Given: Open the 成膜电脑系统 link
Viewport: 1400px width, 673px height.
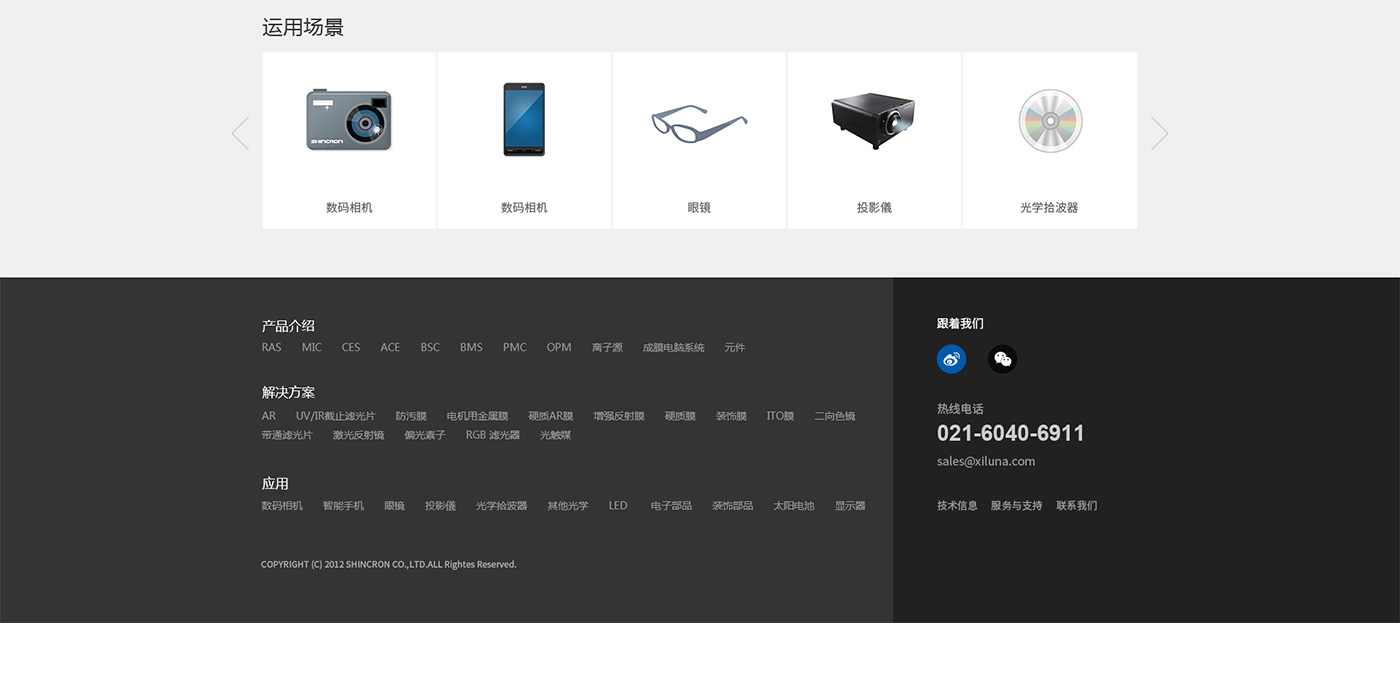Looking at the screenshot, I should [673, 348].
